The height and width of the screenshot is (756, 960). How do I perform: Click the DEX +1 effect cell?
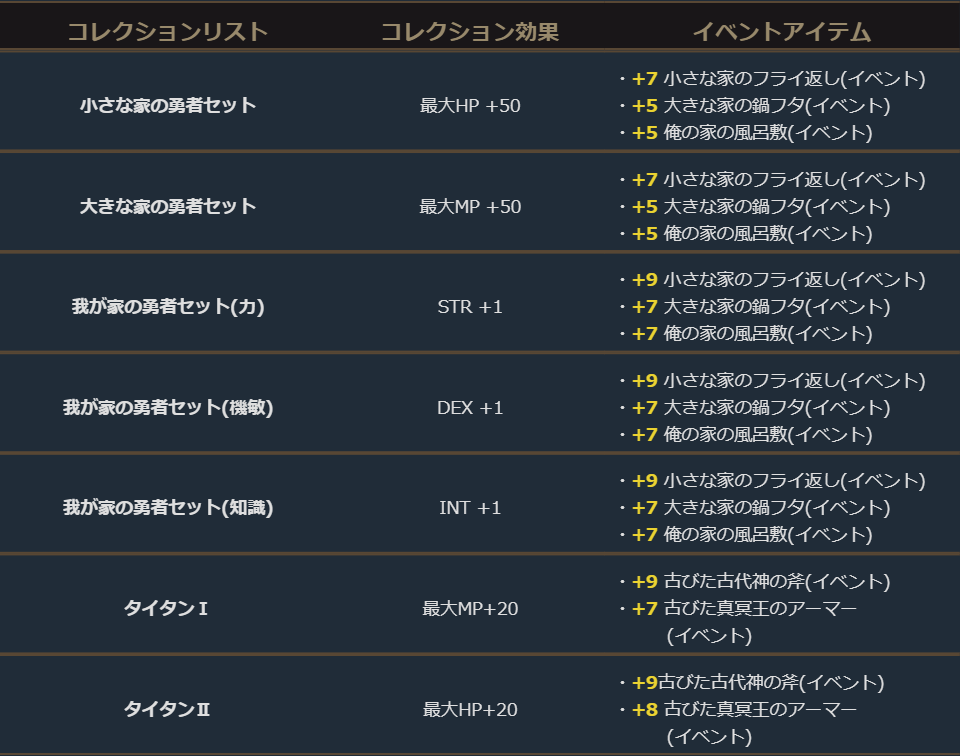(470, 408)
